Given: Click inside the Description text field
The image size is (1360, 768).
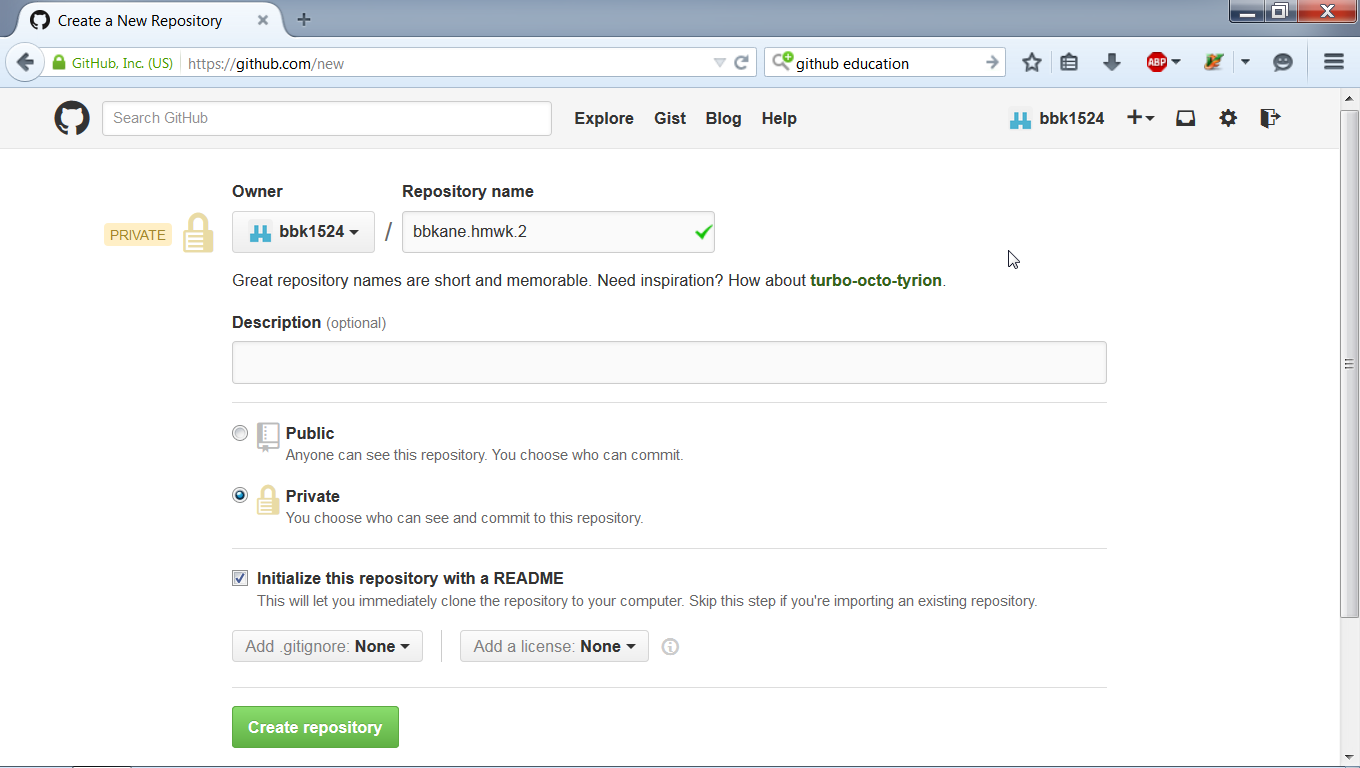Looking at the screenshot, I should point(669,362).
